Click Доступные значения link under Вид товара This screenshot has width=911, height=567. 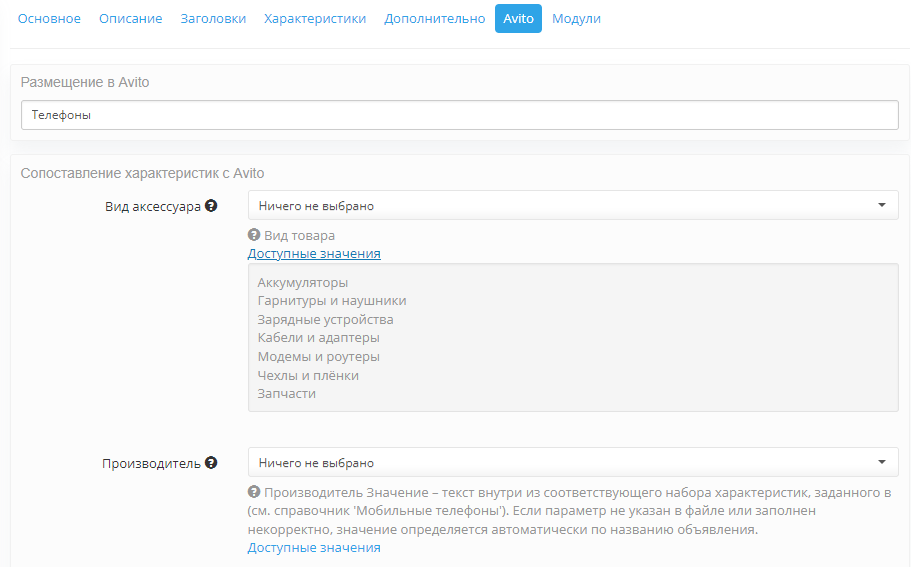[314, 253]
